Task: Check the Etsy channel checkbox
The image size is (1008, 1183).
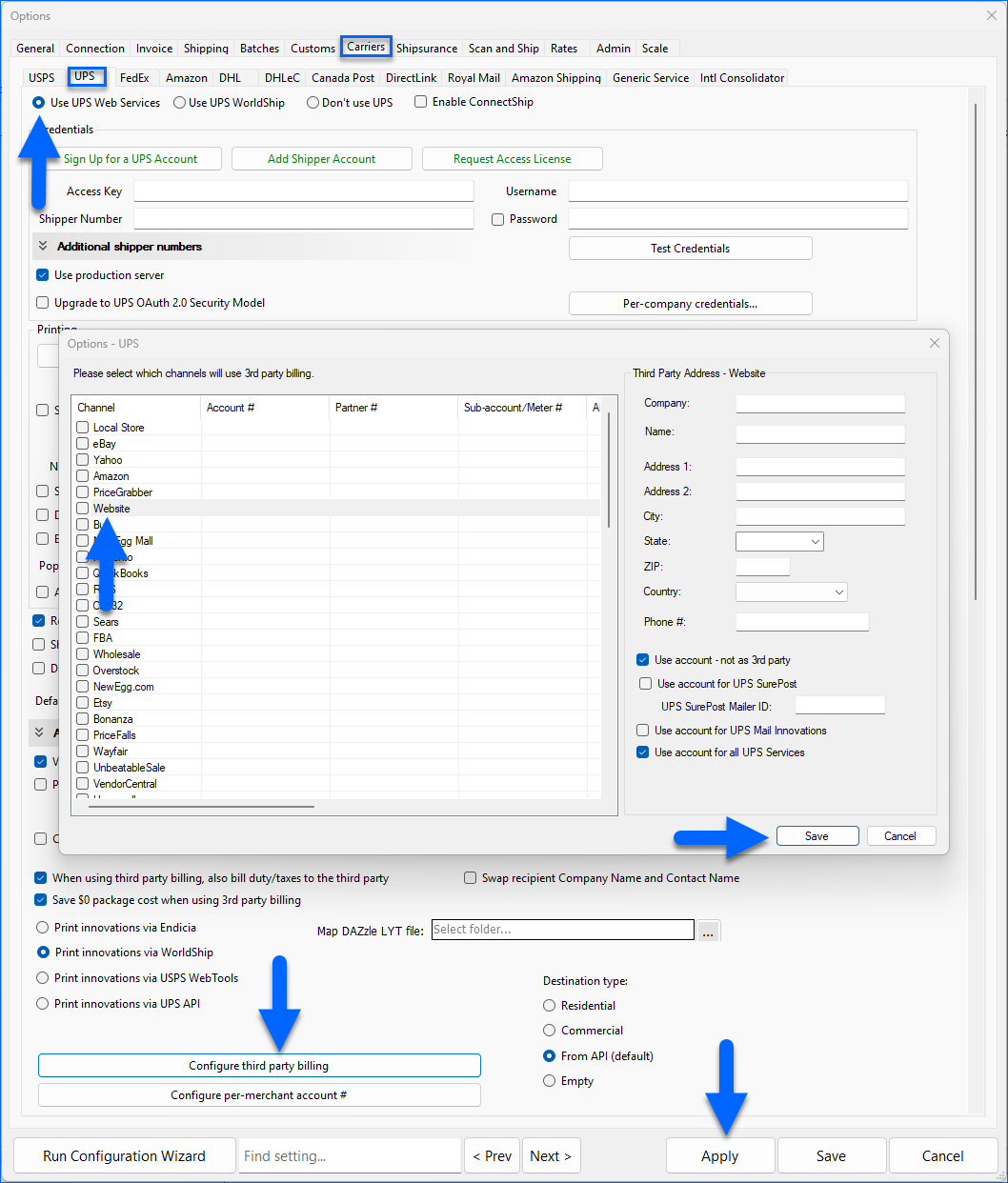Action: pyautogui.click(x=83, y=703)
